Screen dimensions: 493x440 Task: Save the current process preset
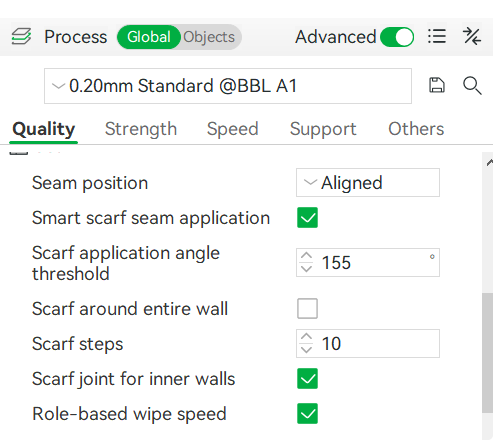(x=437, y=85)
